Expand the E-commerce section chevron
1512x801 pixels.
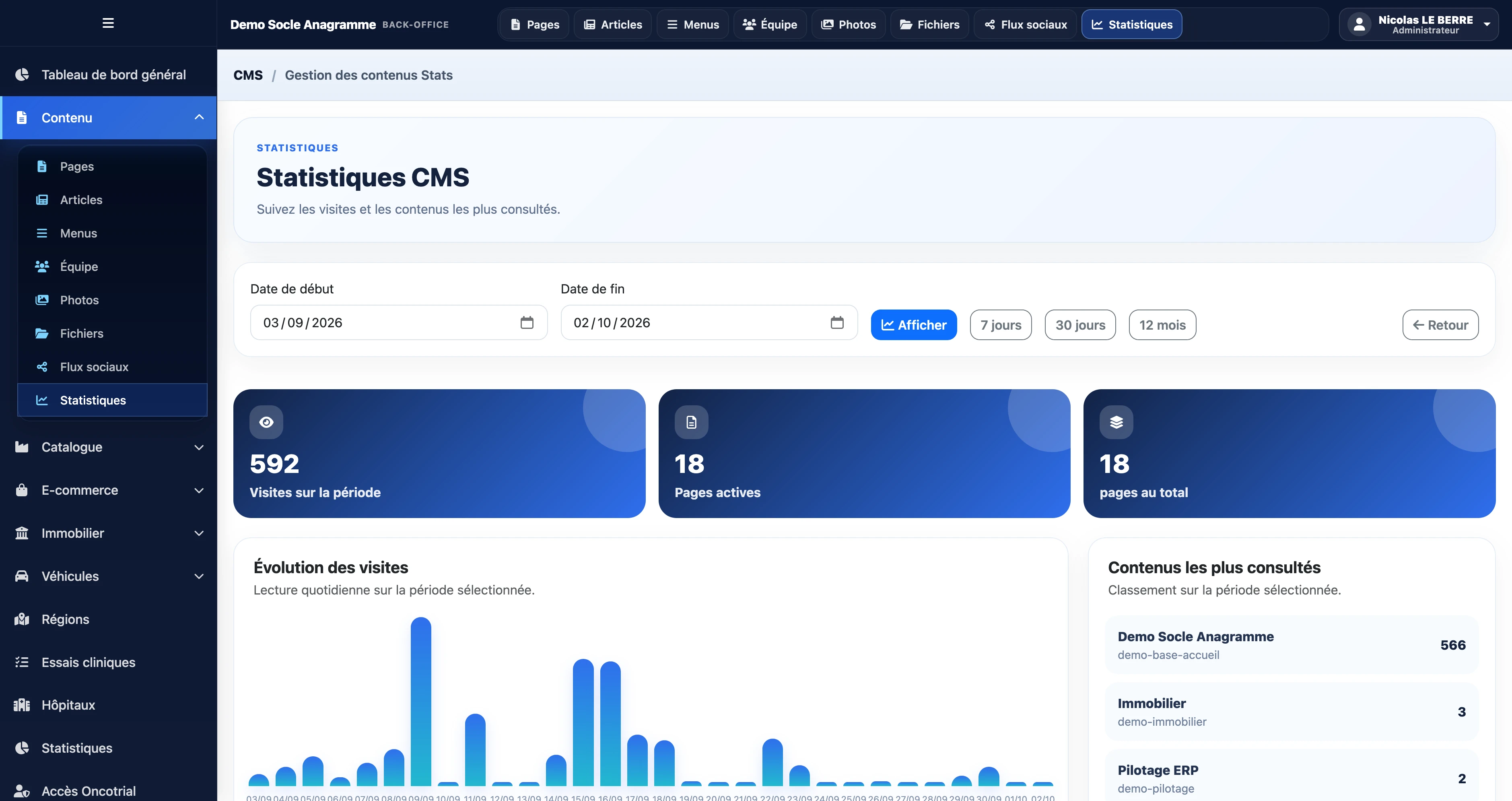[x=199, y=490]
